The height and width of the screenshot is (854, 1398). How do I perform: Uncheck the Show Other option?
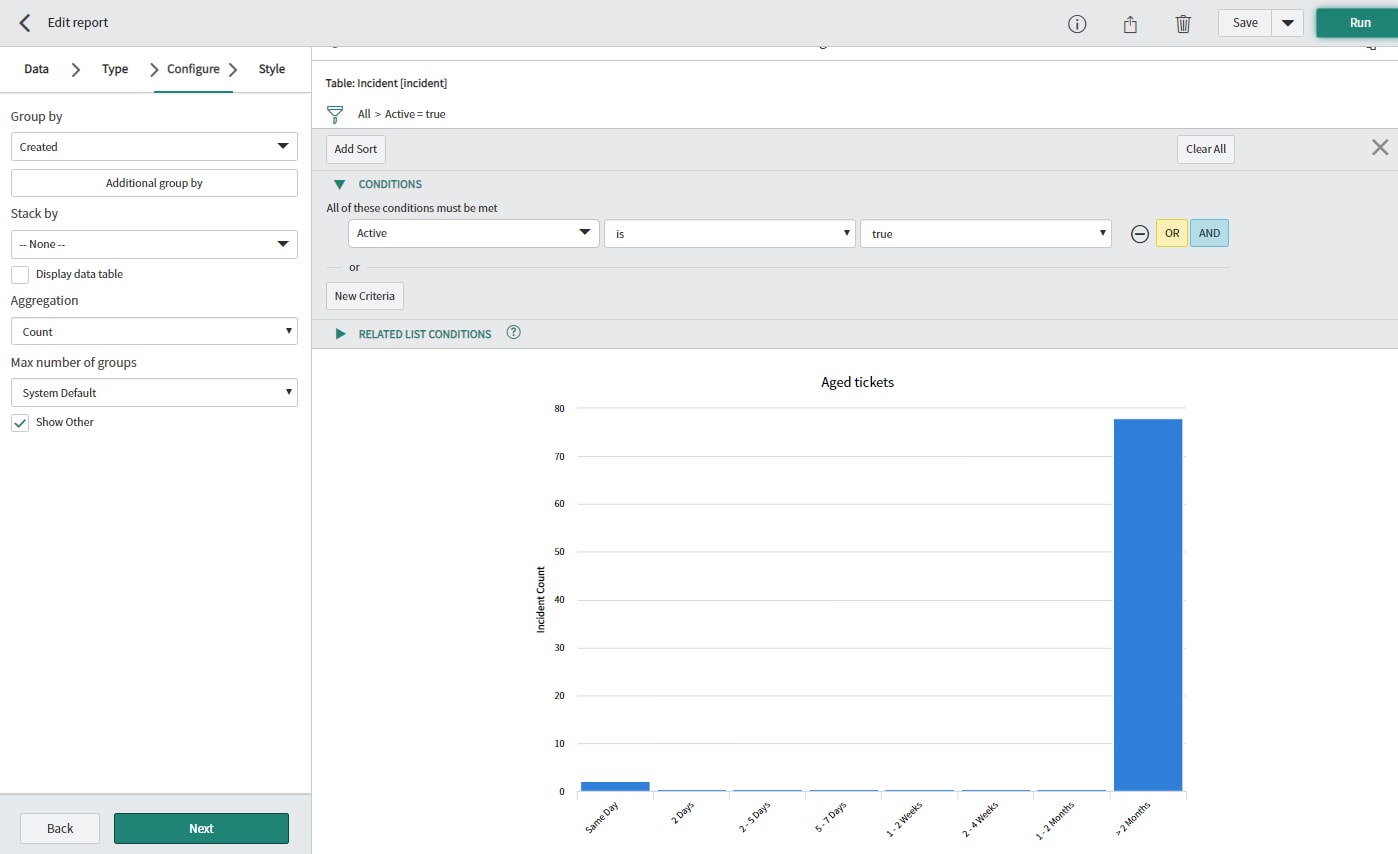[20, 422]
